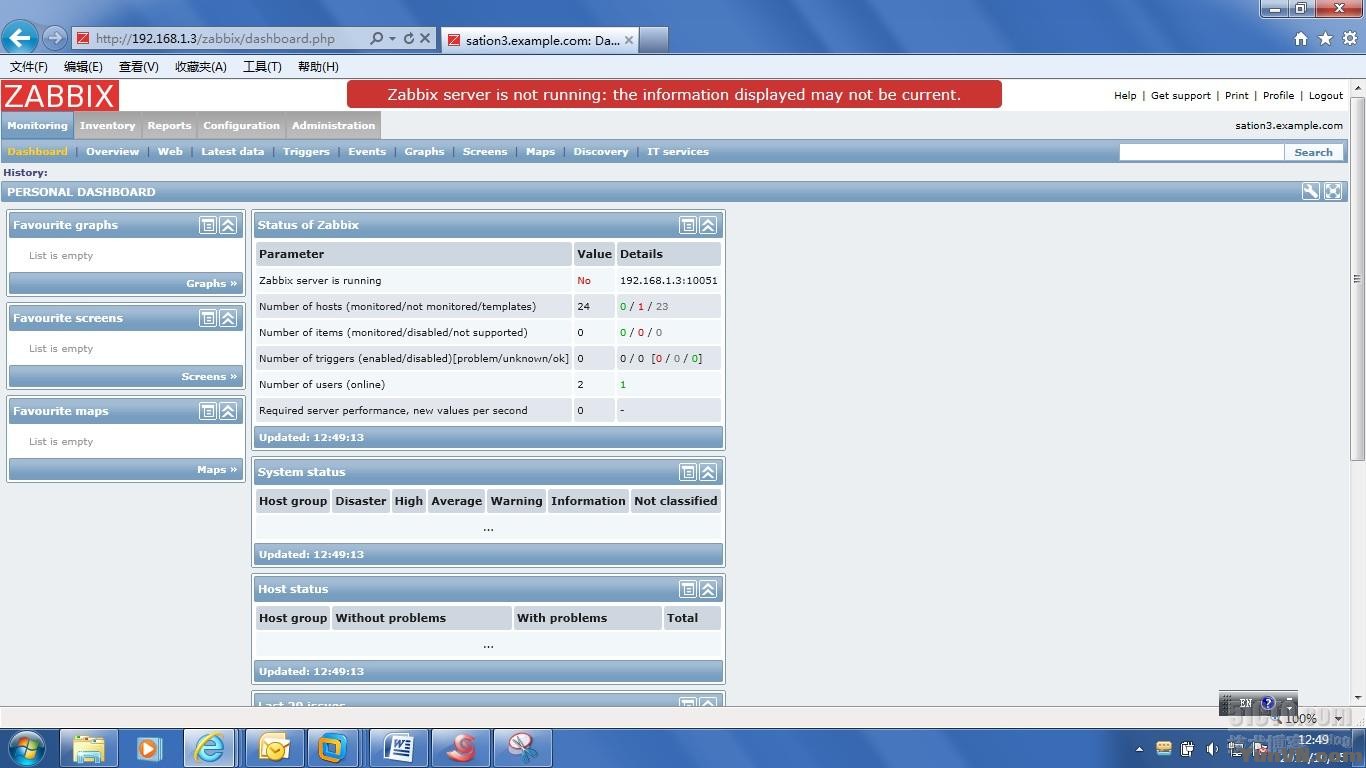
Task: Click the Maps » link in Favourite maps
Action: [x=217, y=469]
